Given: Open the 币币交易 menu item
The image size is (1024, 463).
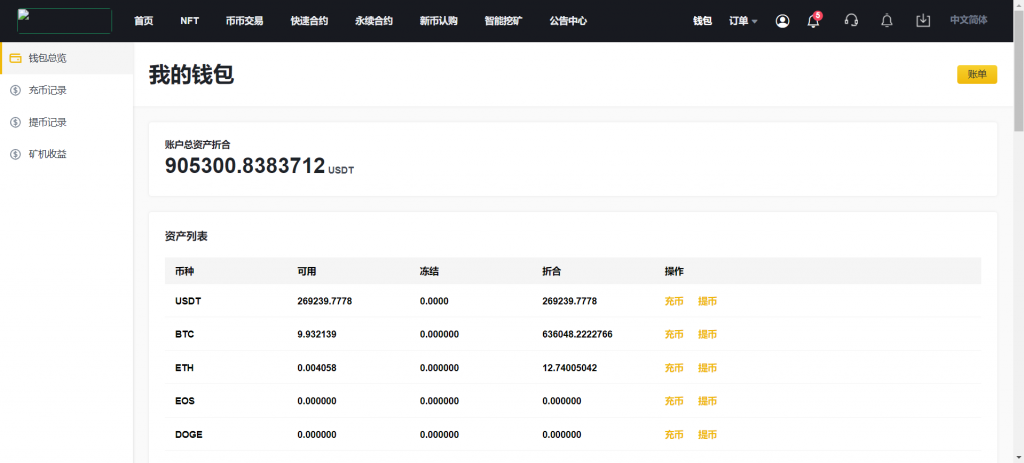Looking at the screenshot, I should coord(244,21).
